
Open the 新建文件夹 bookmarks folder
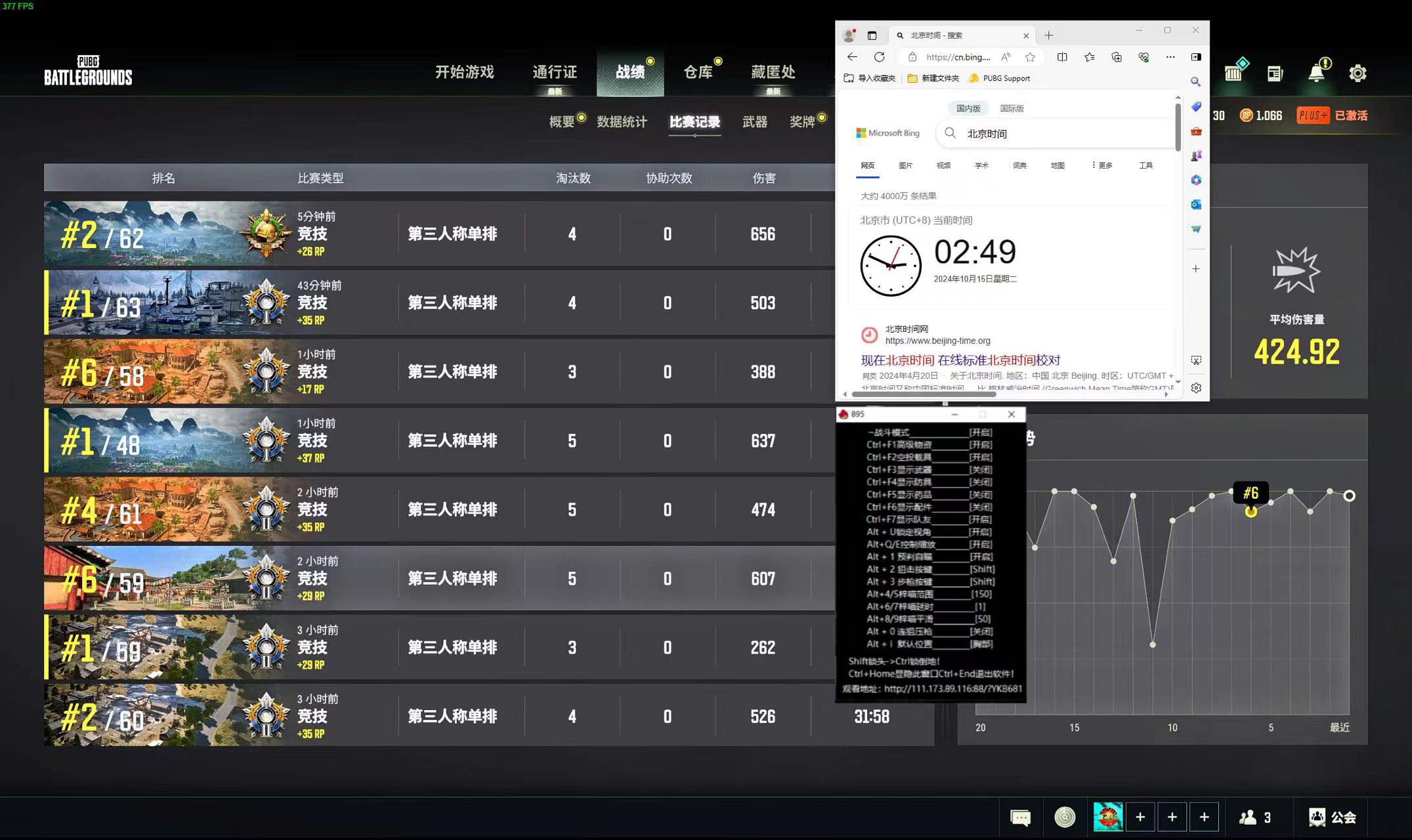[x=933, y=78]
